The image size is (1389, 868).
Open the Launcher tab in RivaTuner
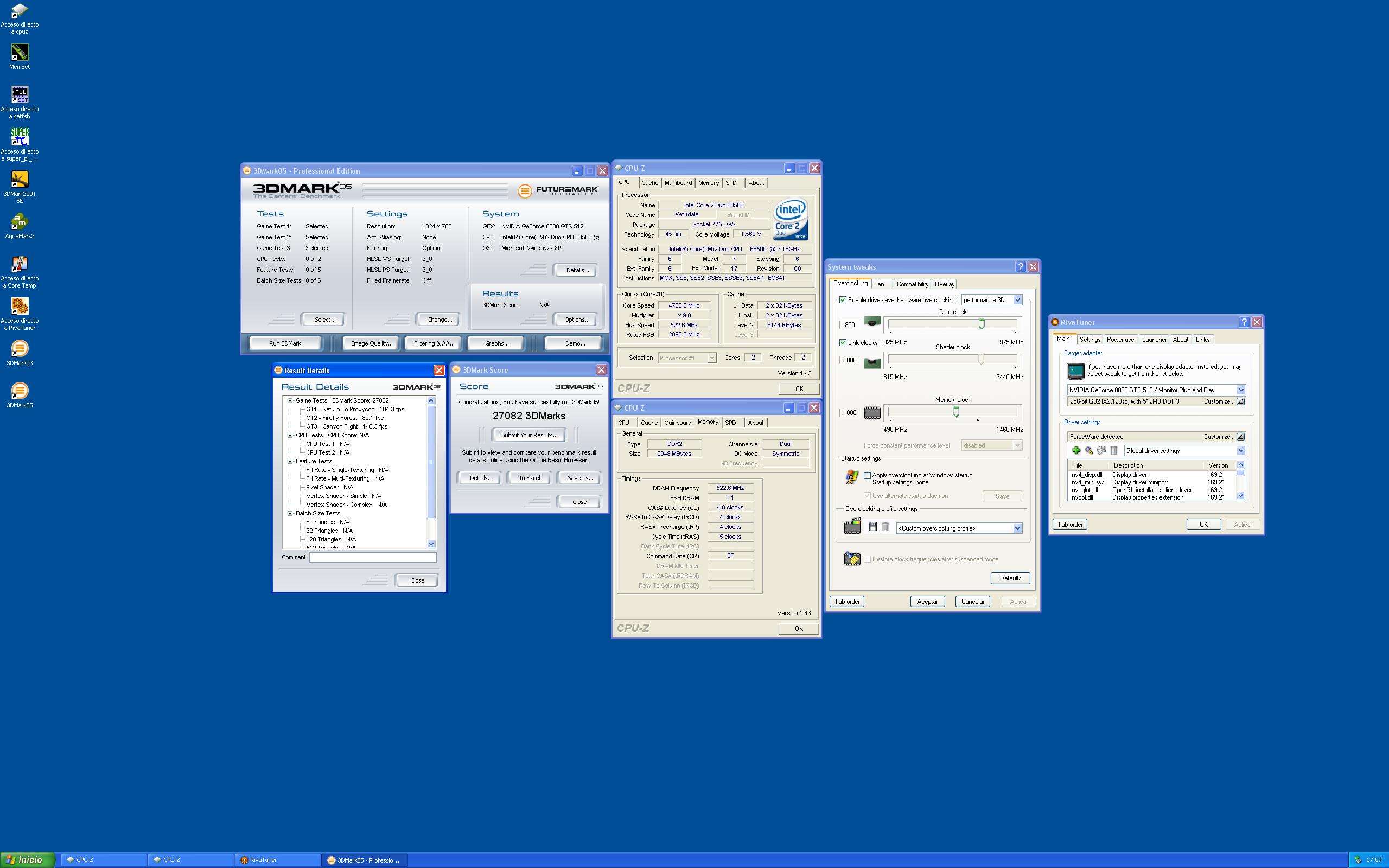coord(1154,339)
